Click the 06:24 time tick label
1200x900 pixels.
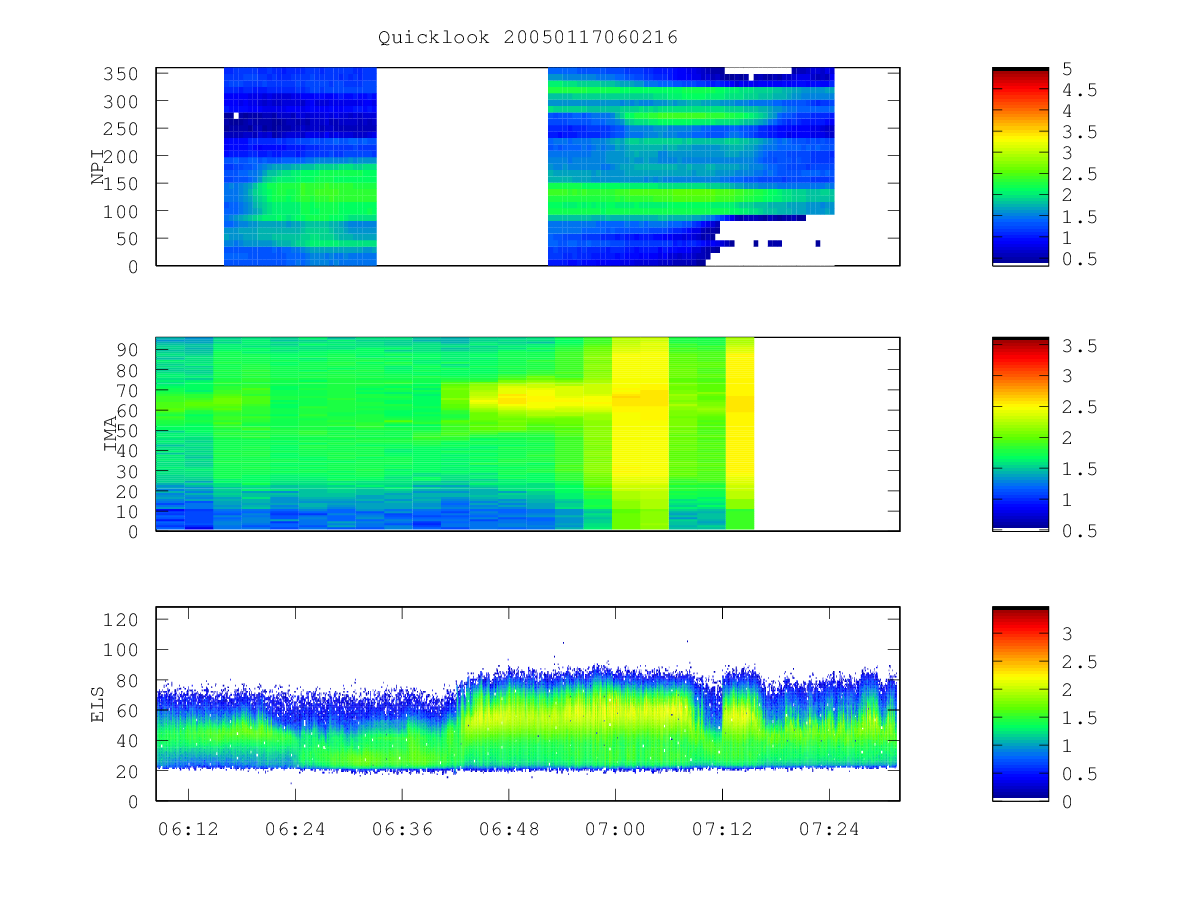coord(295,829)
